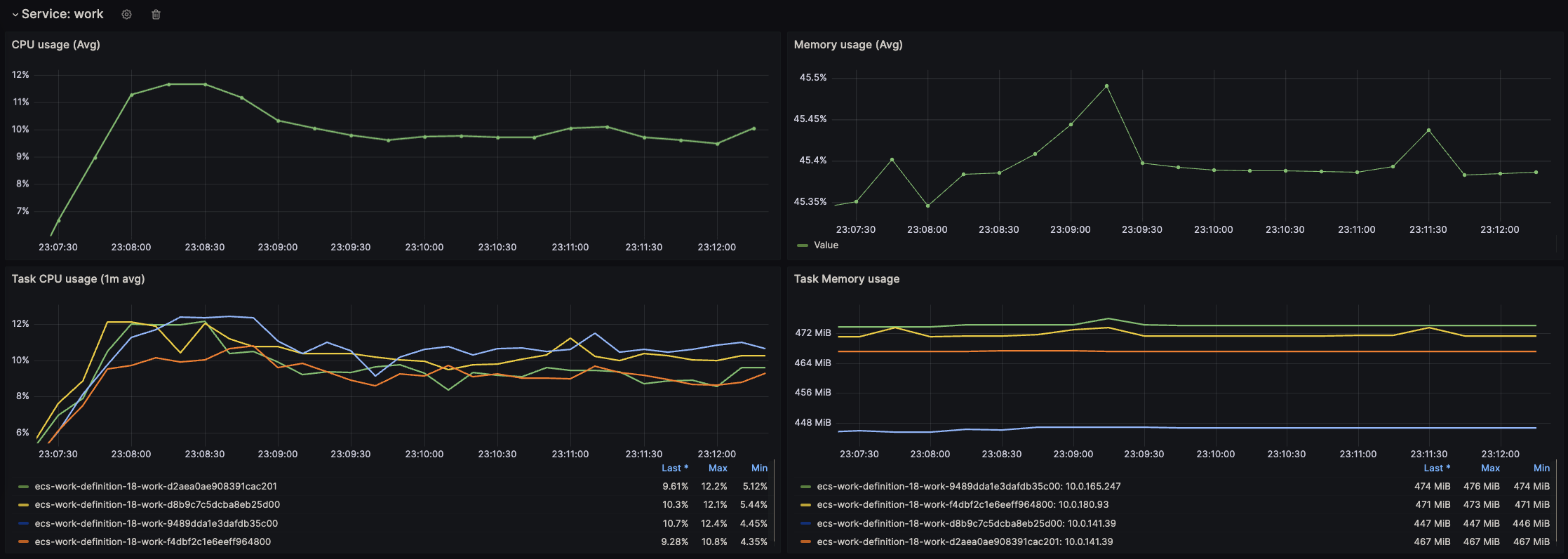Sort Task CPU legend by Last column

[x=674, y=469]
